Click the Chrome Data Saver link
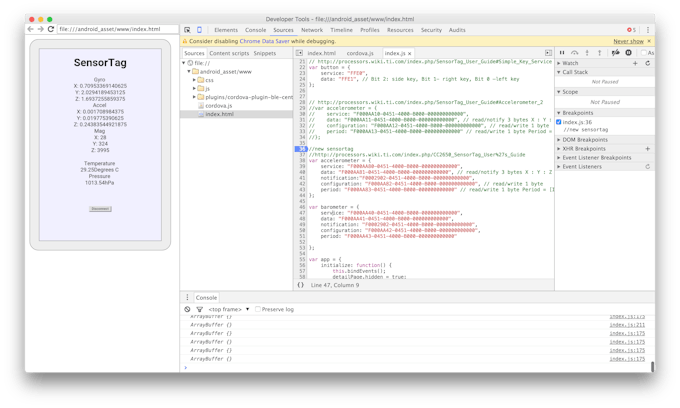The height and width of the screenshot is (408, 680). pos(264,41)
